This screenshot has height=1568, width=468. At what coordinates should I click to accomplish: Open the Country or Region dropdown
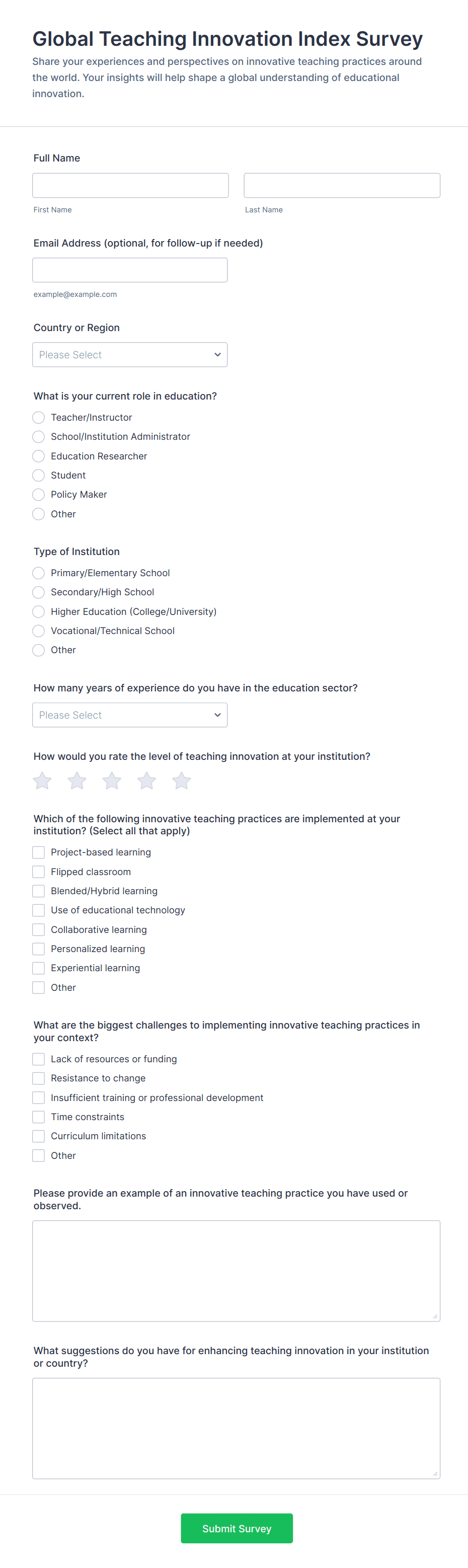coord(130,355)
